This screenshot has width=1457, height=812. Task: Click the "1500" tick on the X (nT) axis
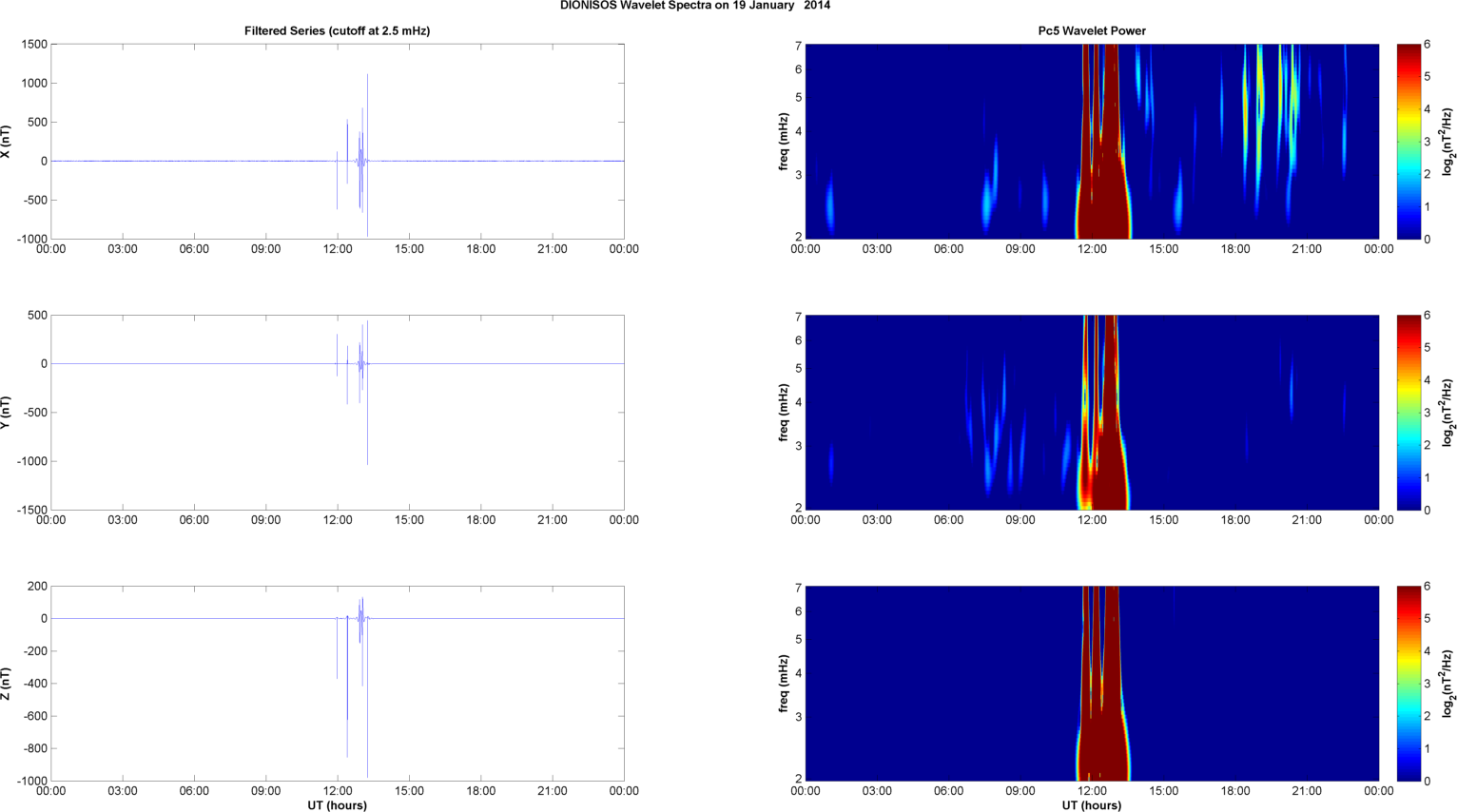click(34, 45)
